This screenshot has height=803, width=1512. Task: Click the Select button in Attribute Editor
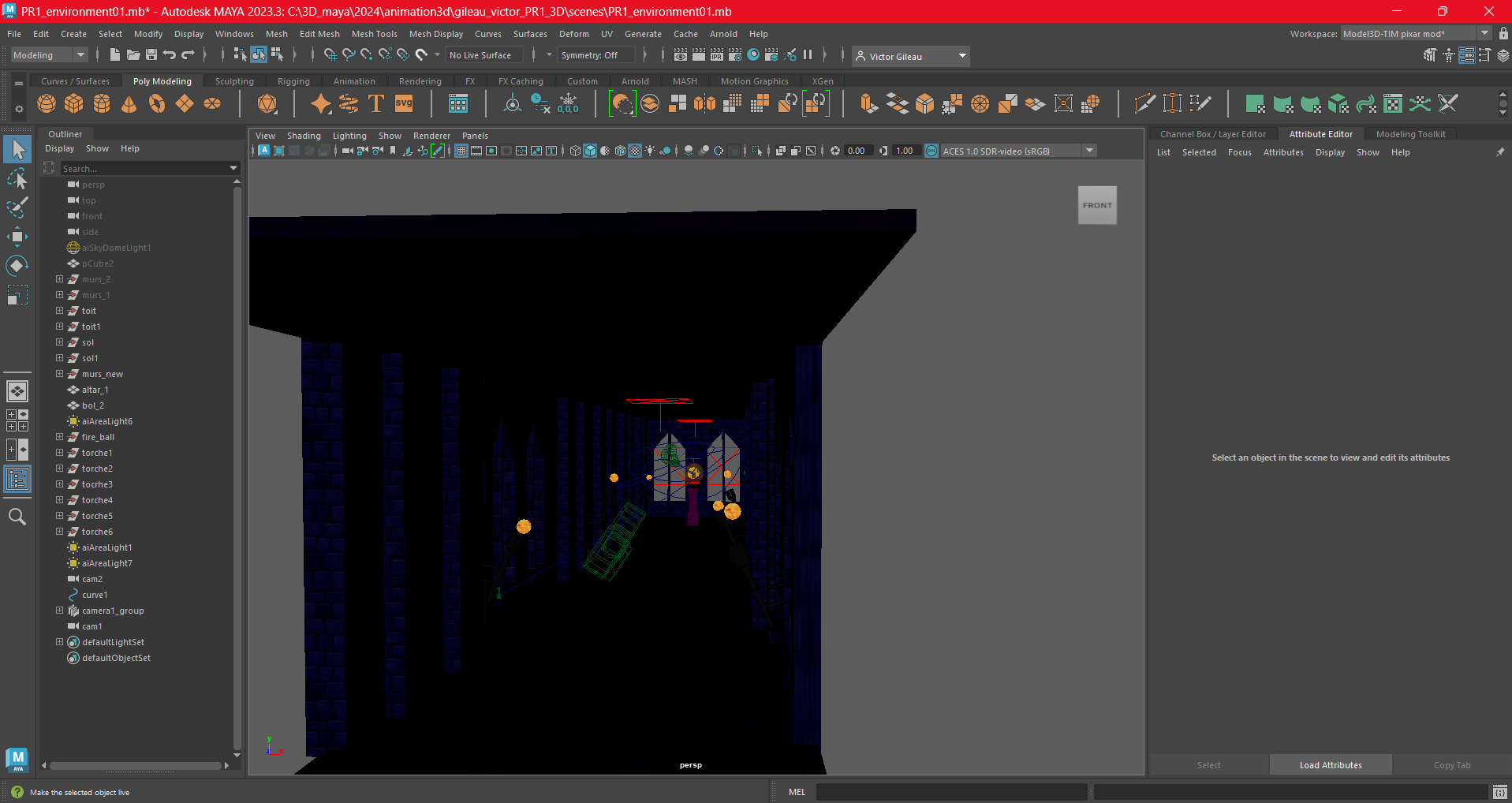[x=1208, y=765]
